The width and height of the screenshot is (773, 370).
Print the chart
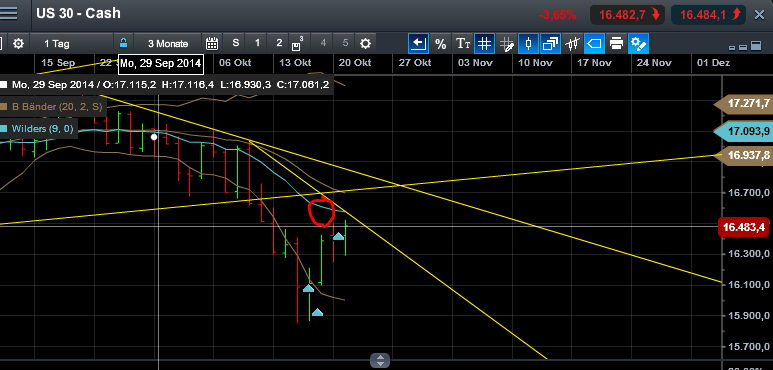[x=616, y=44]
